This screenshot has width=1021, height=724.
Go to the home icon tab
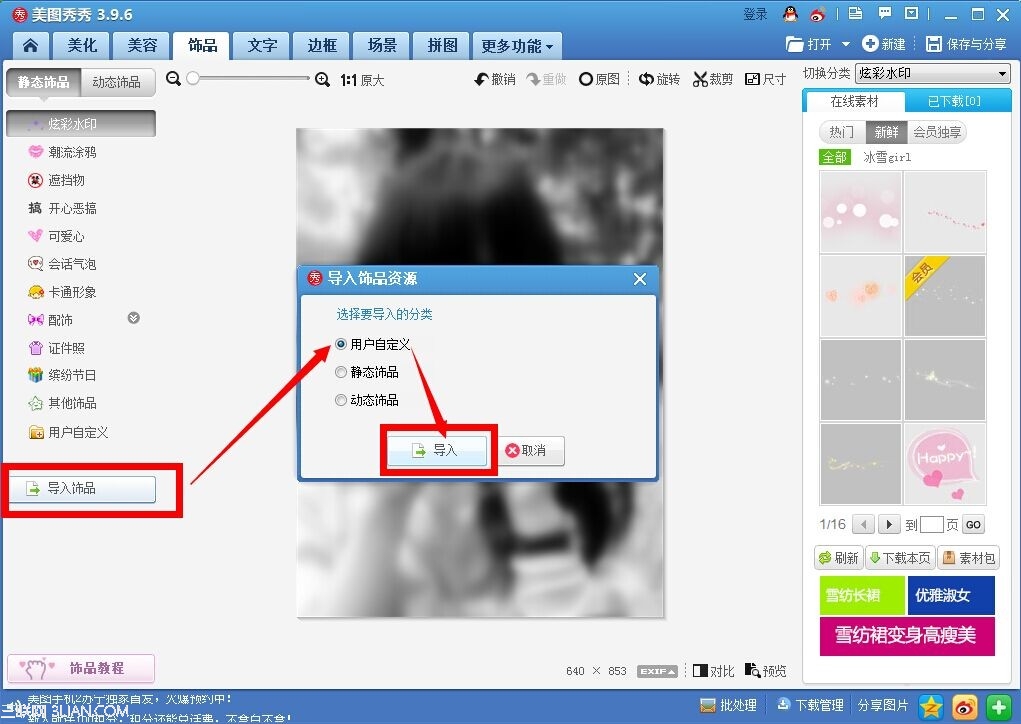coord(31,46)
